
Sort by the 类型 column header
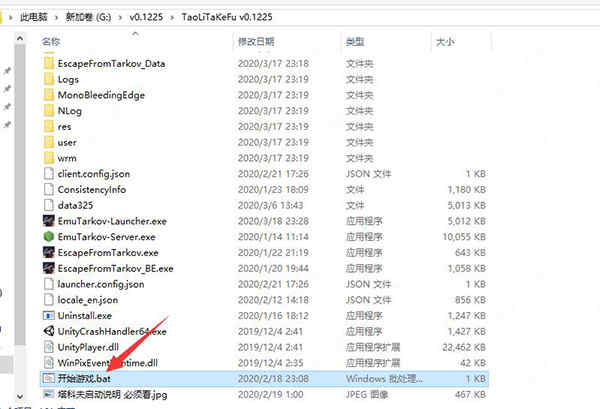coord(355,41)
